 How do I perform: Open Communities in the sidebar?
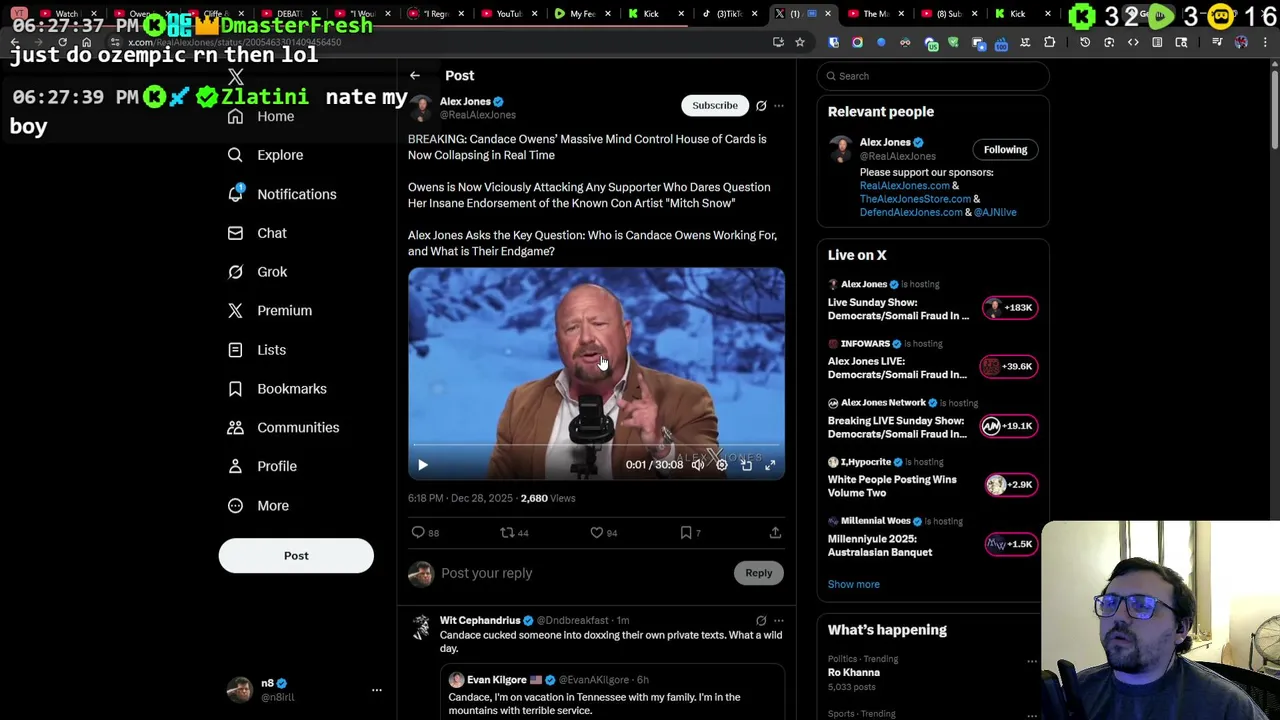(282, 428)
